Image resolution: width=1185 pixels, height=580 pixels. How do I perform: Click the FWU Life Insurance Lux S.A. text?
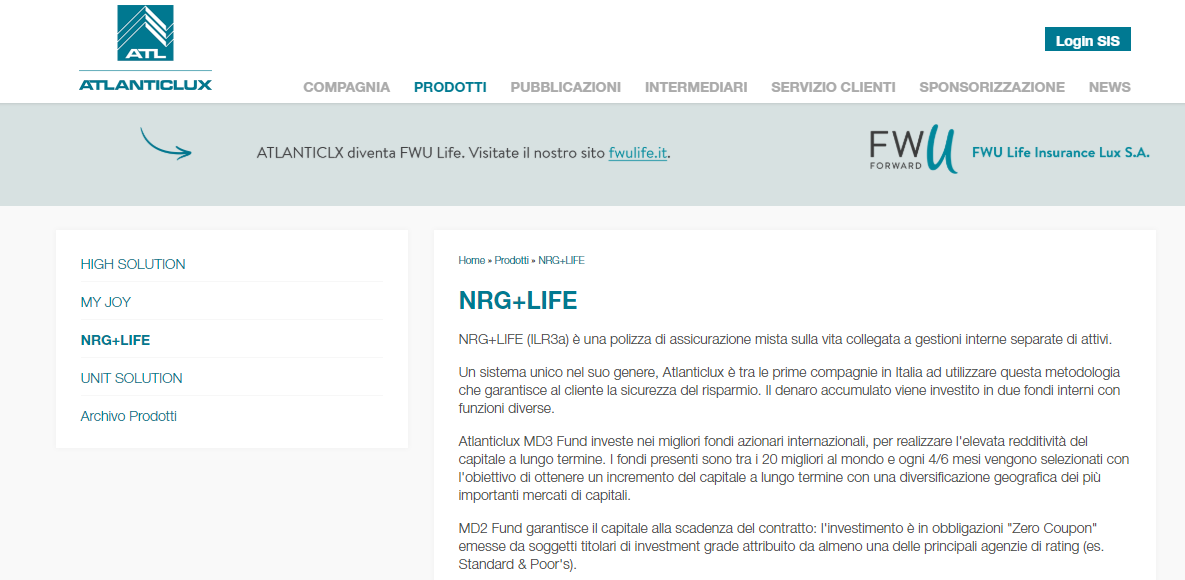point(1060,153)
